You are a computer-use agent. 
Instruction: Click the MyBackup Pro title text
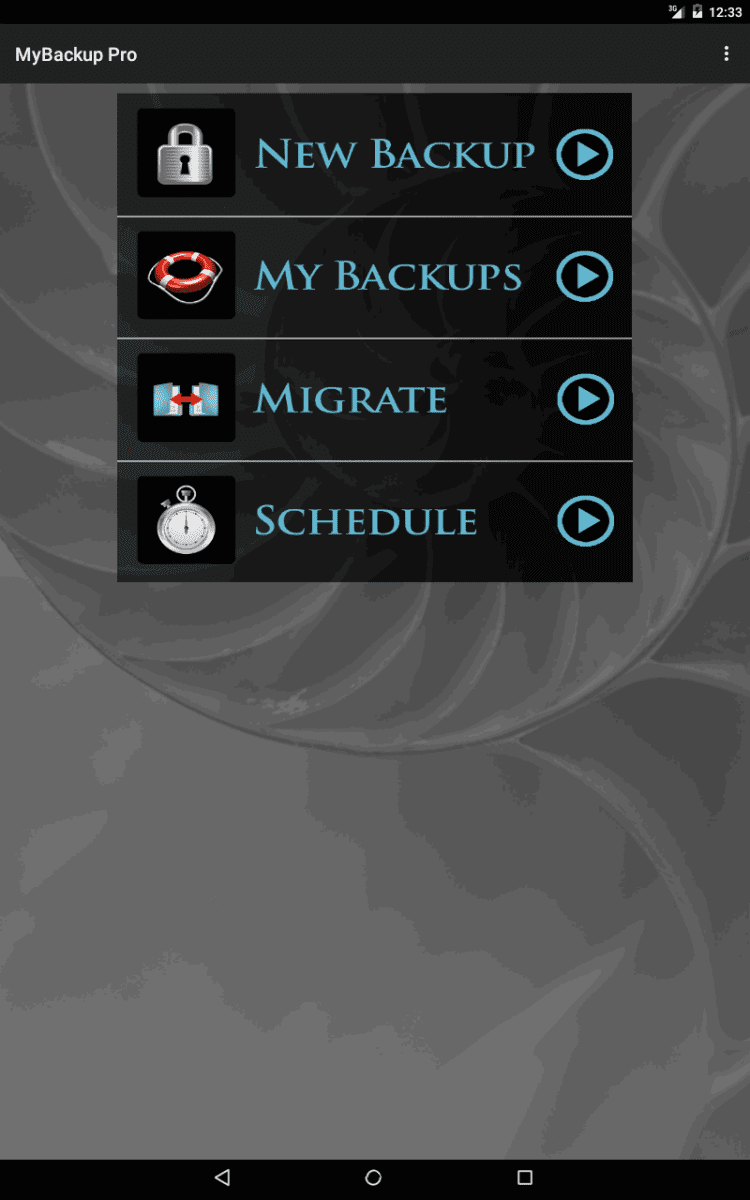76,55
